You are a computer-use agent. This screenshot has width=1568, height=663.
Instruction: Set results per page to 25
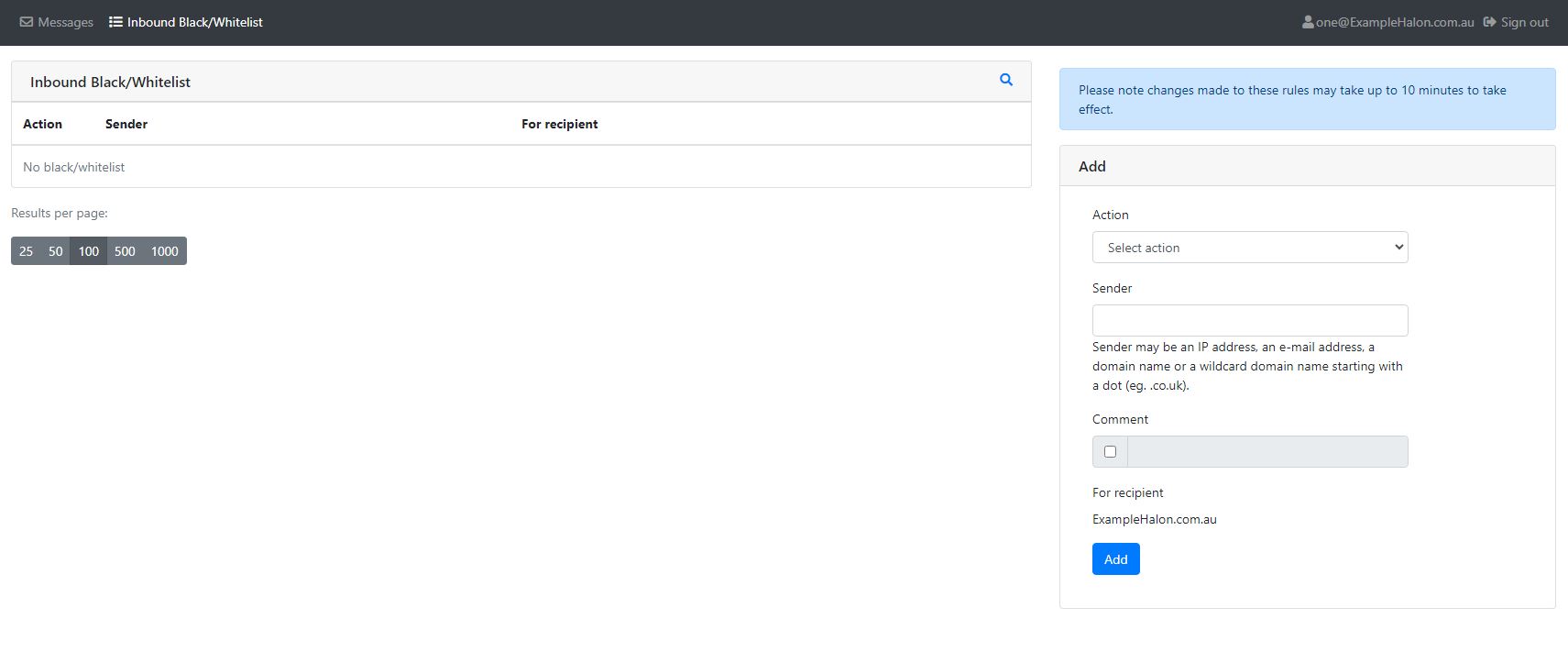(27, 251)
